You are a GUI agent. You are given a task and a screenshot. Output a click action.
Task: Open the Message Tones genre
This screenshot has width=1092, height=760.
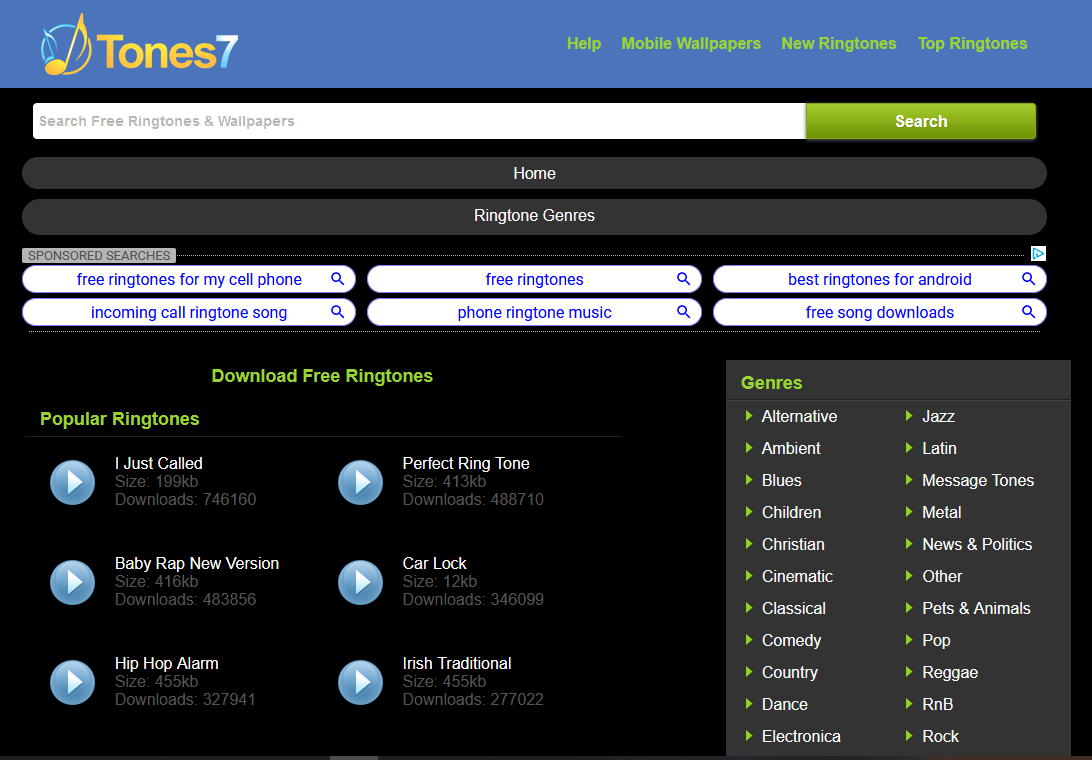[977, 480]
